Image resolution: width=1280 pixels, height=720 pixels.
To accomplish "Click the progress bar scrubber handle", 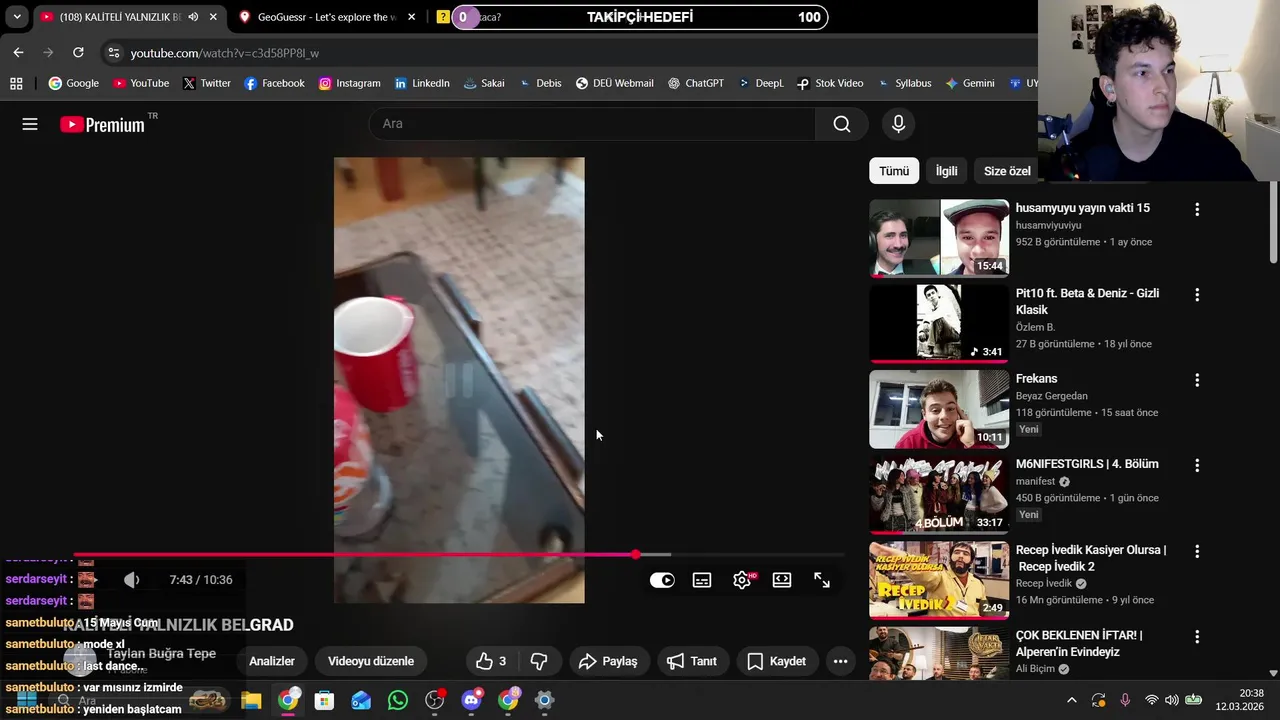I will [636, 554].
